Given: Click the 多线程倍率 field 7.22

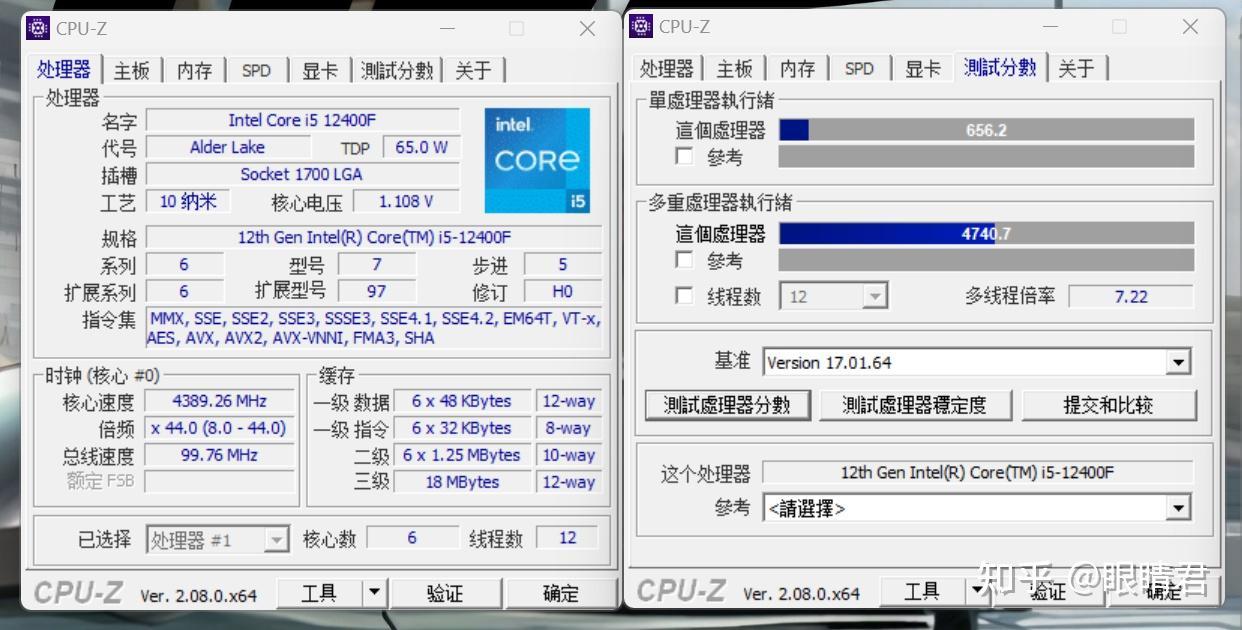Looking at the screenshot, I should pyautogui.click(x=1131, y=296).
